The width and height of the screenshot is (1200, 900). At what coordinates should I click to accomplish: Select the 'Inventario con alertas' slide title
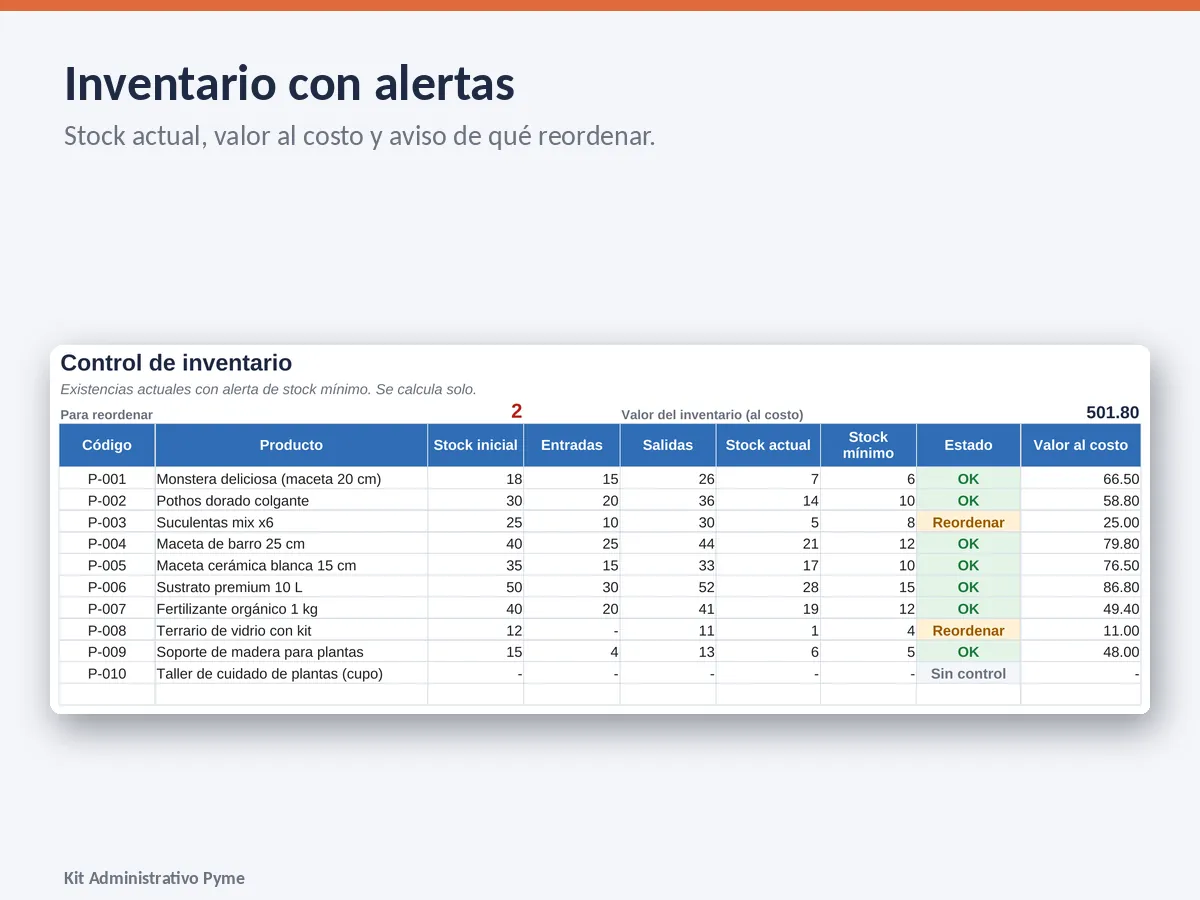pos(289,84)
